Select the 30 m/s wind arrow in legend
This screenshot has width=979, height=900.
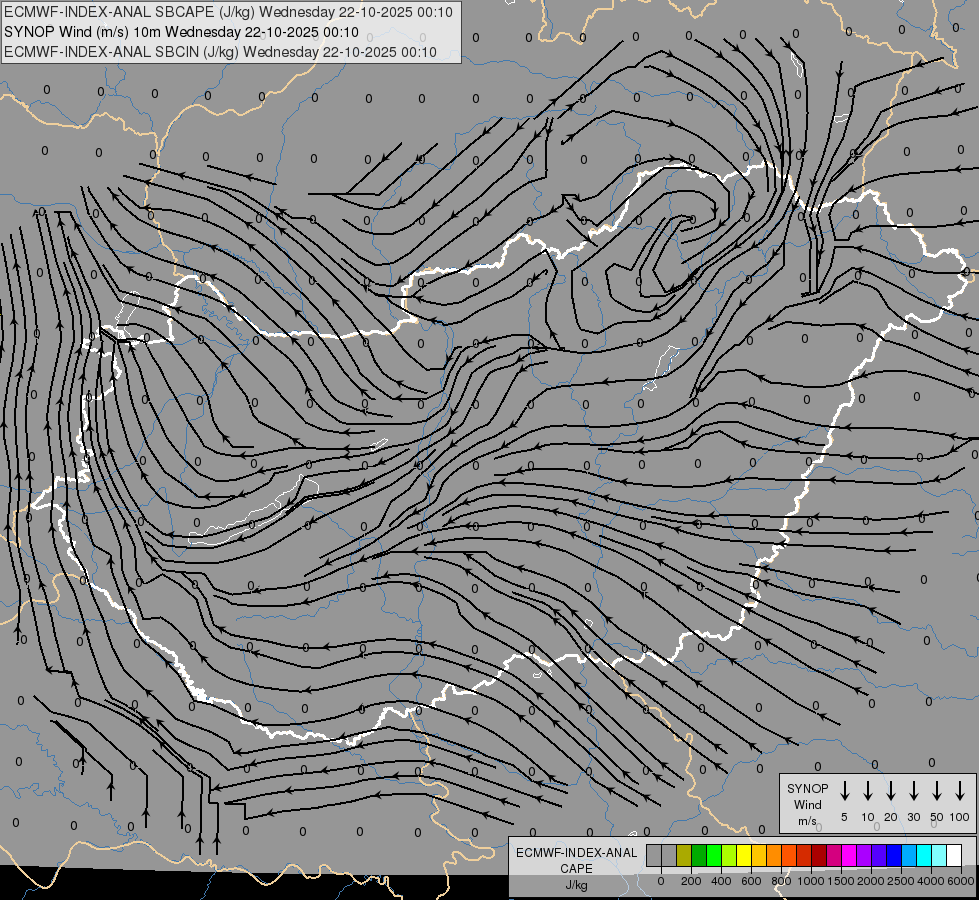(x=913, y=791)
